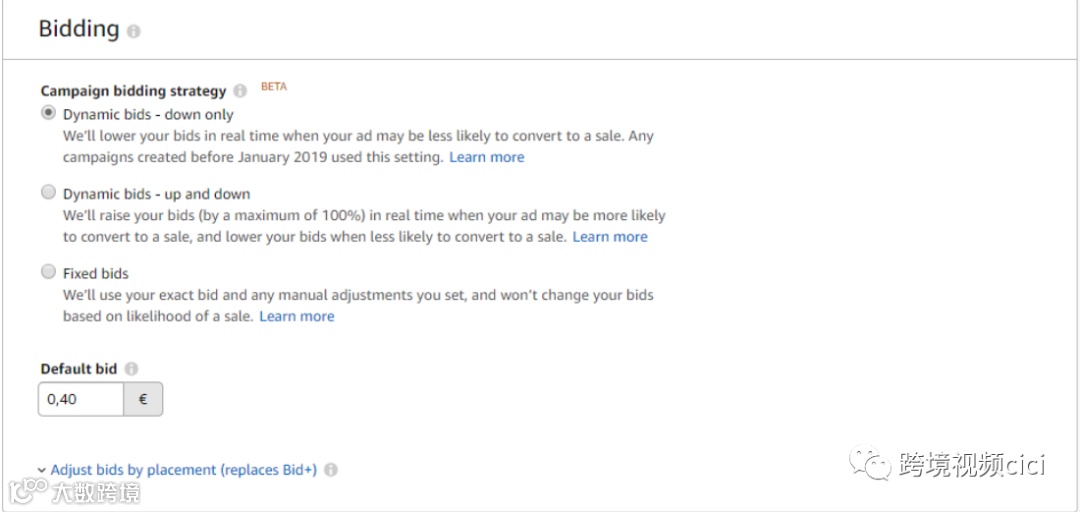Click the Bidding section heading

pyautogui.click(x=79, y=29)
